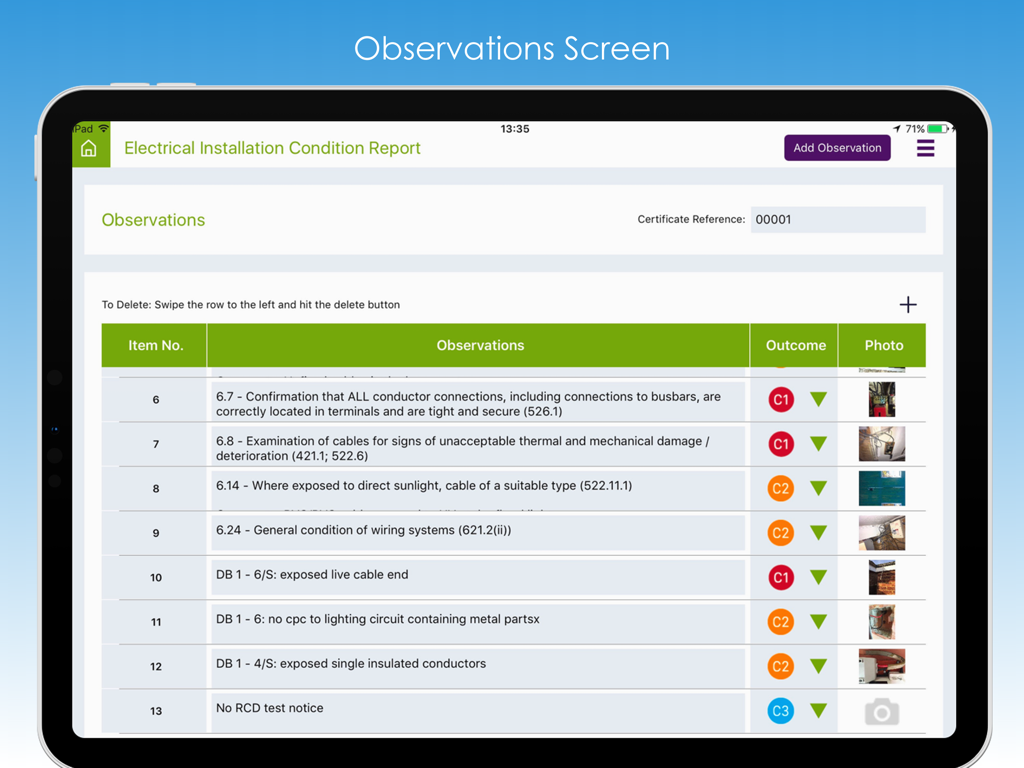
Task: Tap the C2 outcome badge on item 8
Action: click(780, 488)
